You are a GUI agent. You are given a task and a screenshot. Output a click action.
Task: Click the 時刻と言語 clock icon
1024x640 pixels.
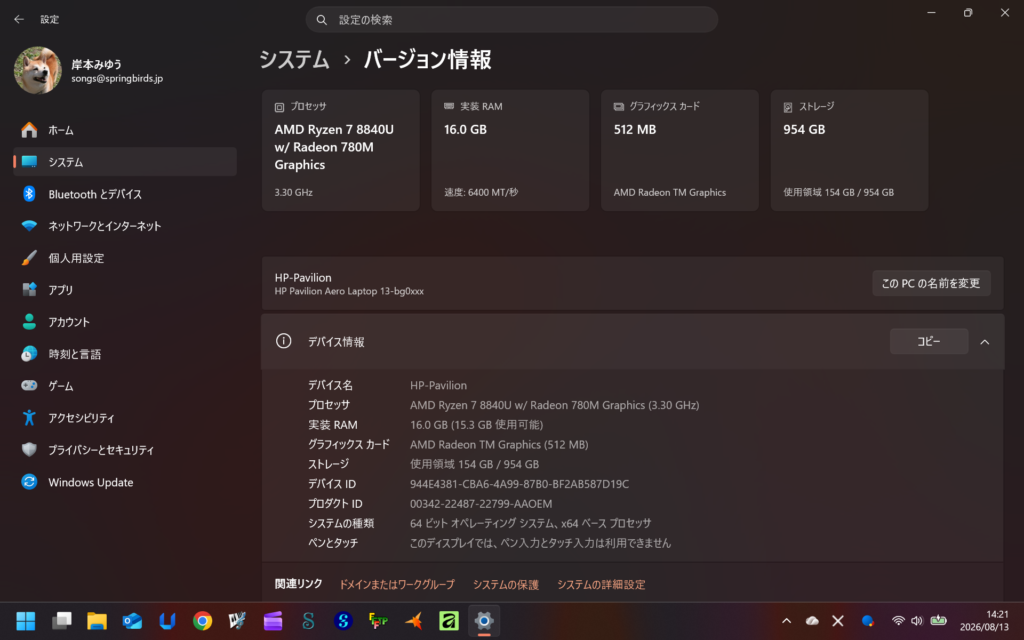[x=29, y=353]
